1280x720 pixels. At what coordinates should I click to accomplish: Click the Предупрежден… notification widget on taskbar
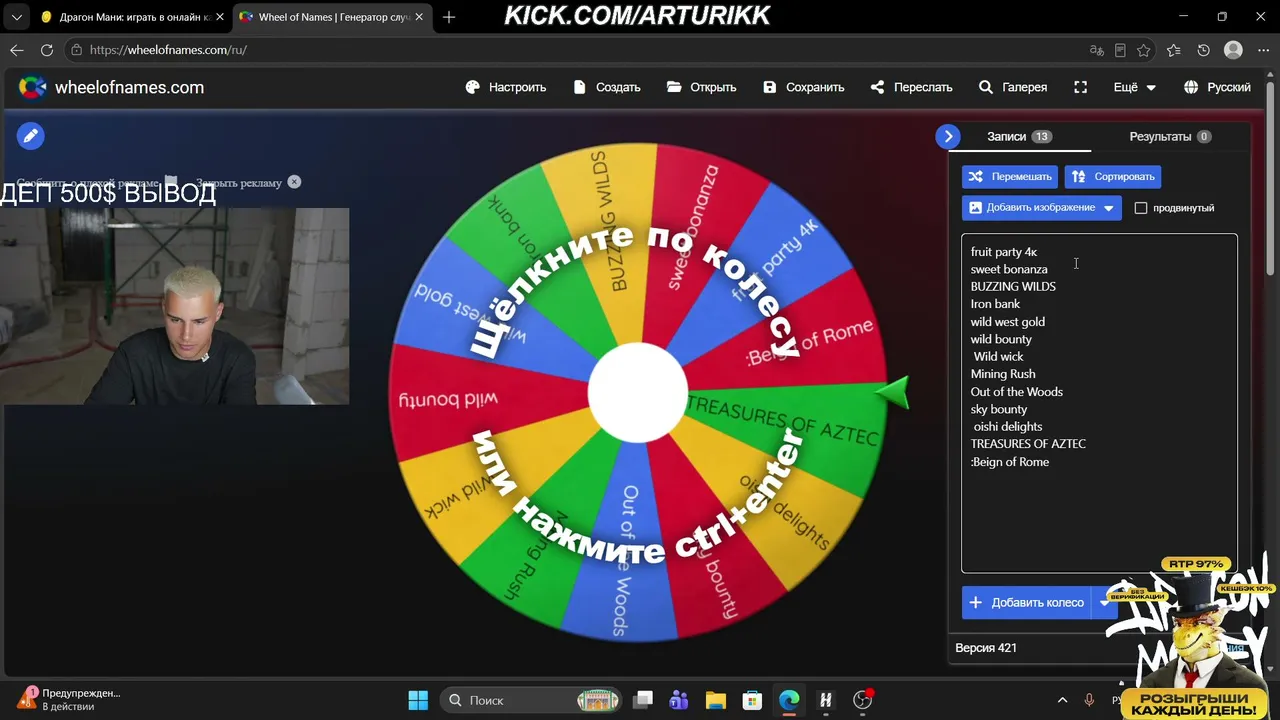[x=68, y=699]
